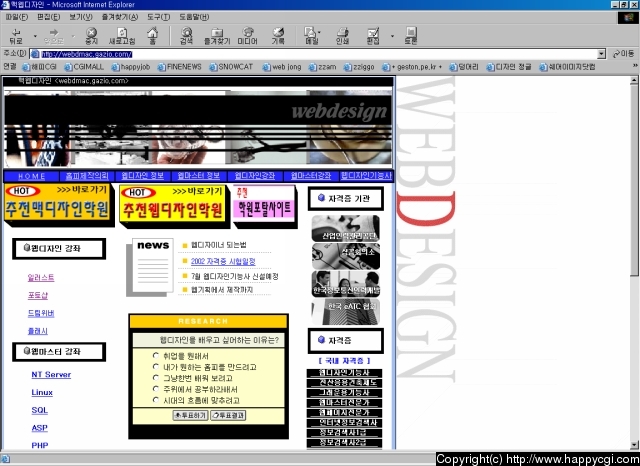640x466 pixels.
Task: Select poll option 시대의 흐름에 맞추려고
Action: point(156,399)
